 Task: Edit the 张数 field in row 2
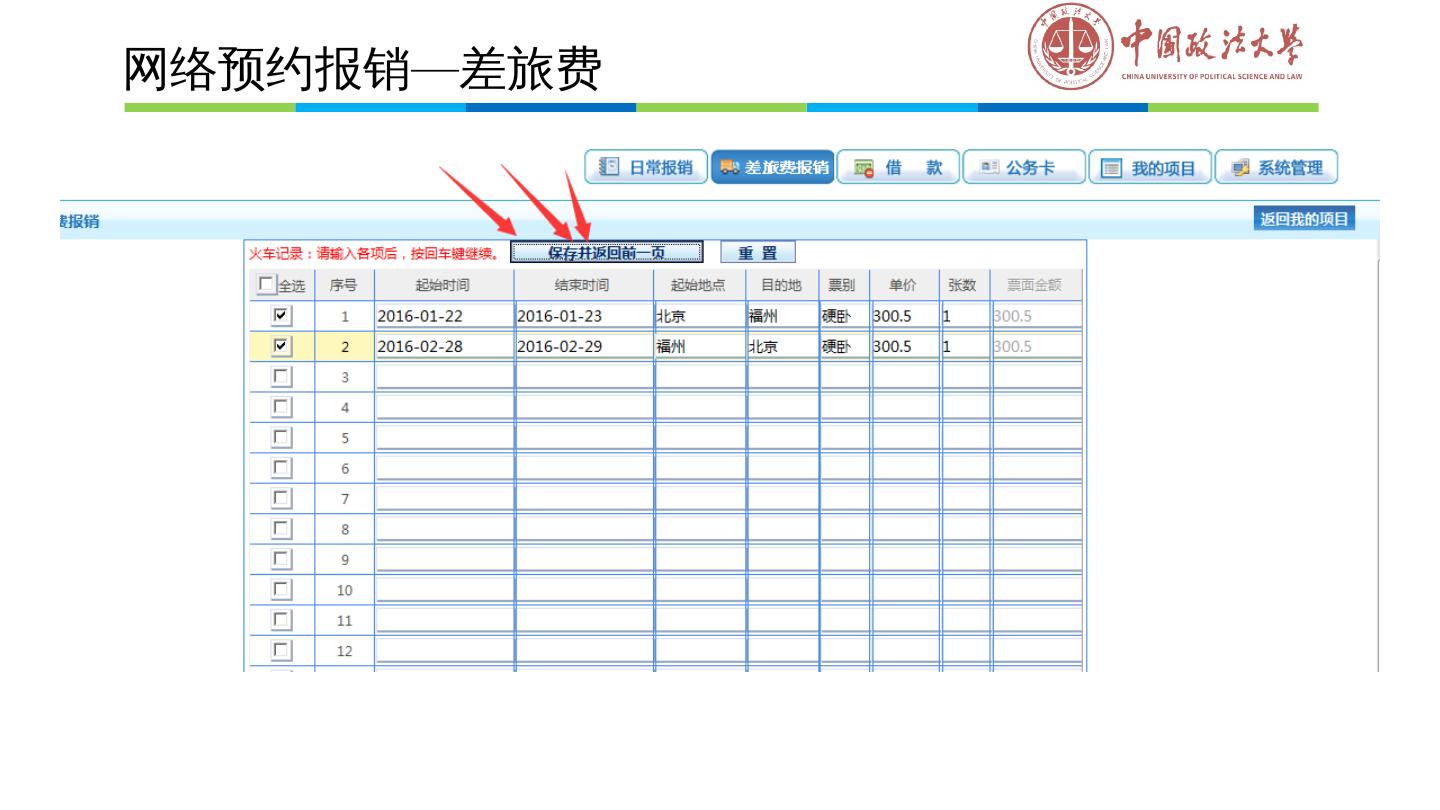coord(966,346)
